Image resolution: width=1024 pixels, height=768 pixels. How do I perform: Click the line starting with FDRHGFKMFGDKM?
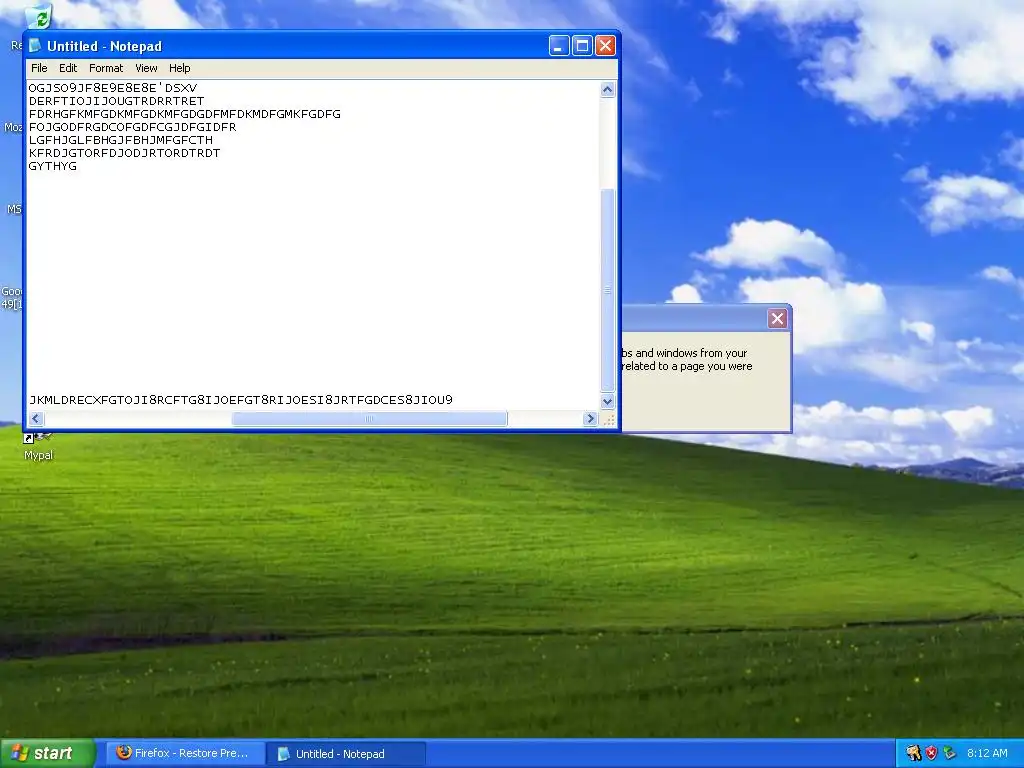pyautogui.click(x=185, y=114)
